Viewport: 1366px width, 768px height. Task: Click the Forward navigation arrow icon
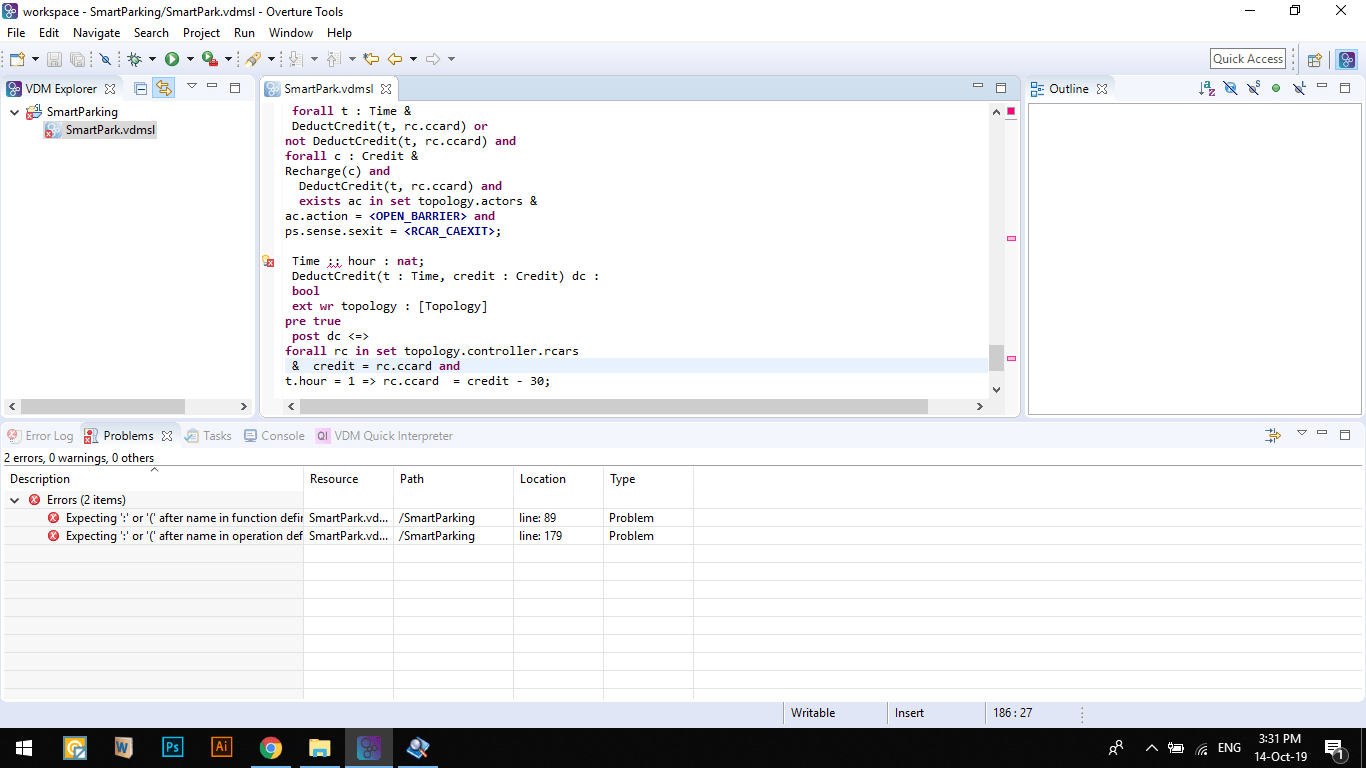click(x=433, y=59)
